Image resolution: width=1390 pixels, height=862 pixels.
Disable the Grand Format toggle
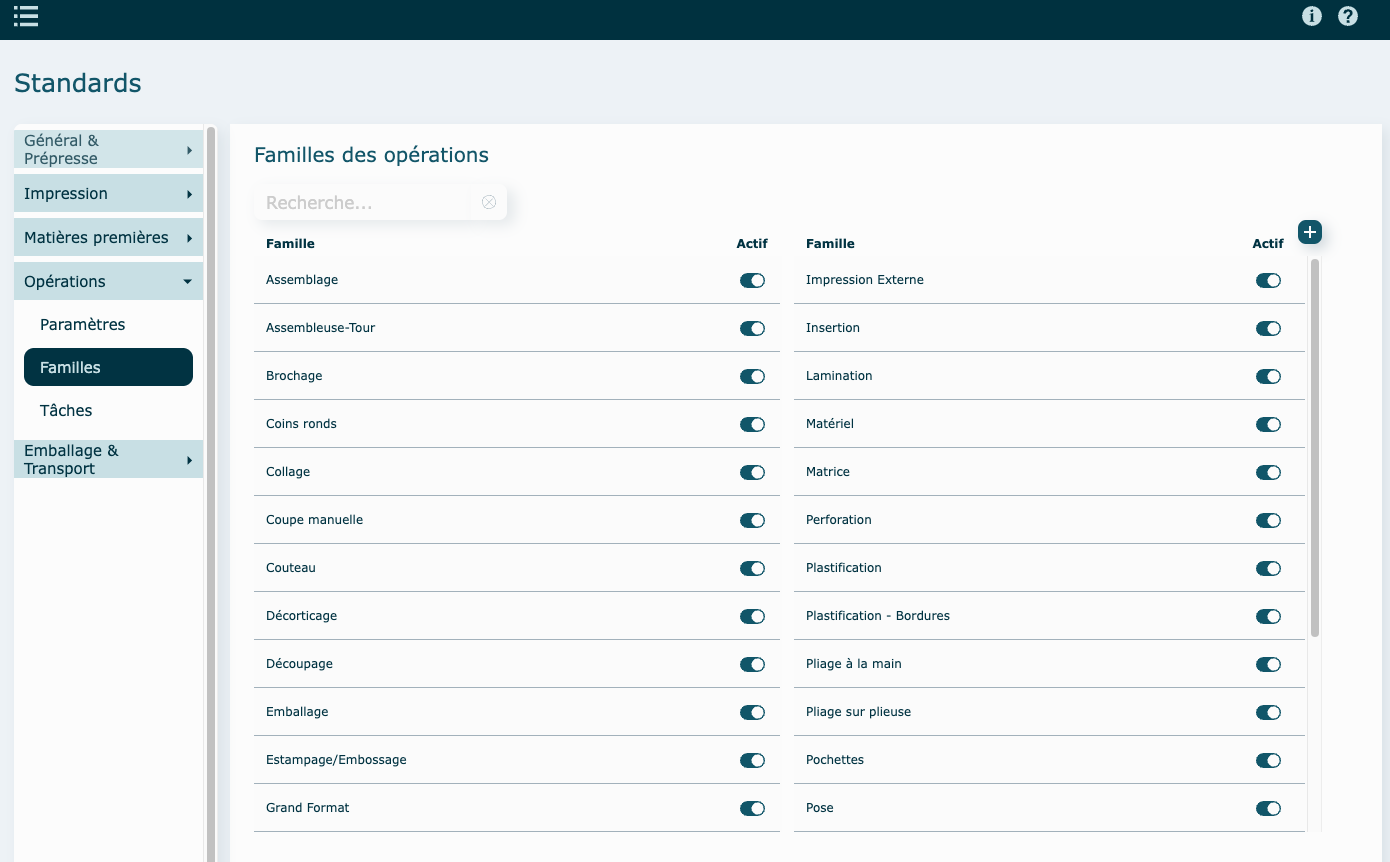[752, 809]
